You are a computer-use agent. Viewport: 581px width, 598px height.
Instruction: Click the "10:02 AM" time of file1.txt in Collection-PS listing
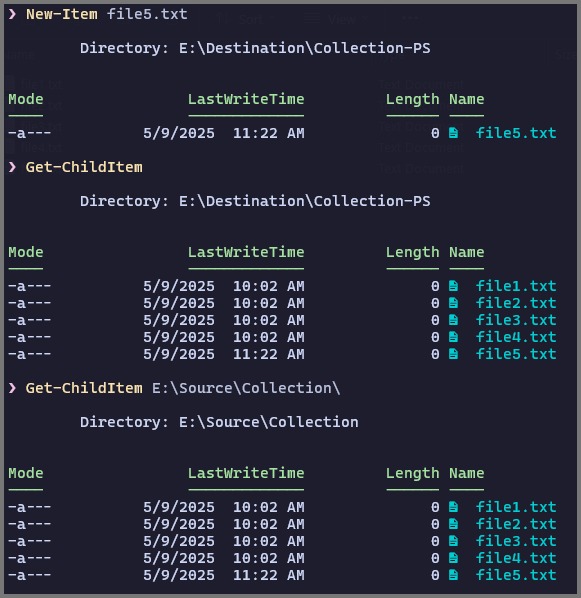point(269,286)
